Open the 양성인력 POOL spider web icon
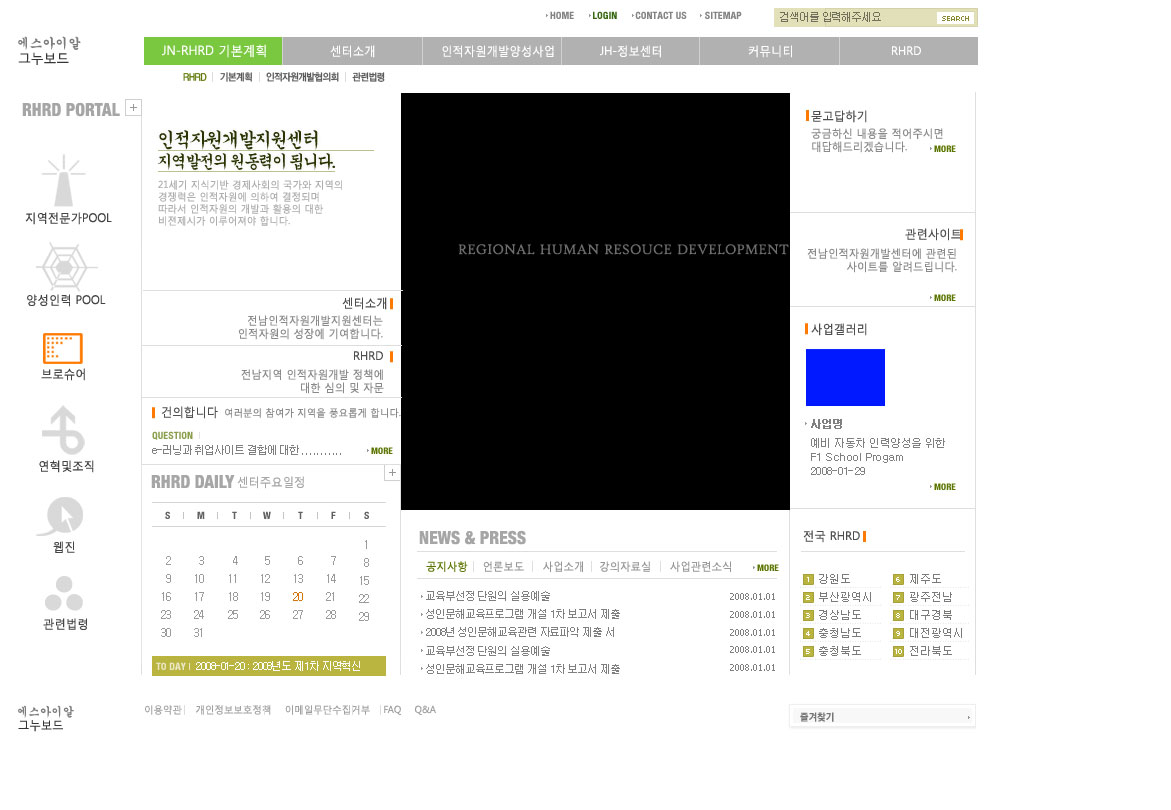 coord(66,267)
